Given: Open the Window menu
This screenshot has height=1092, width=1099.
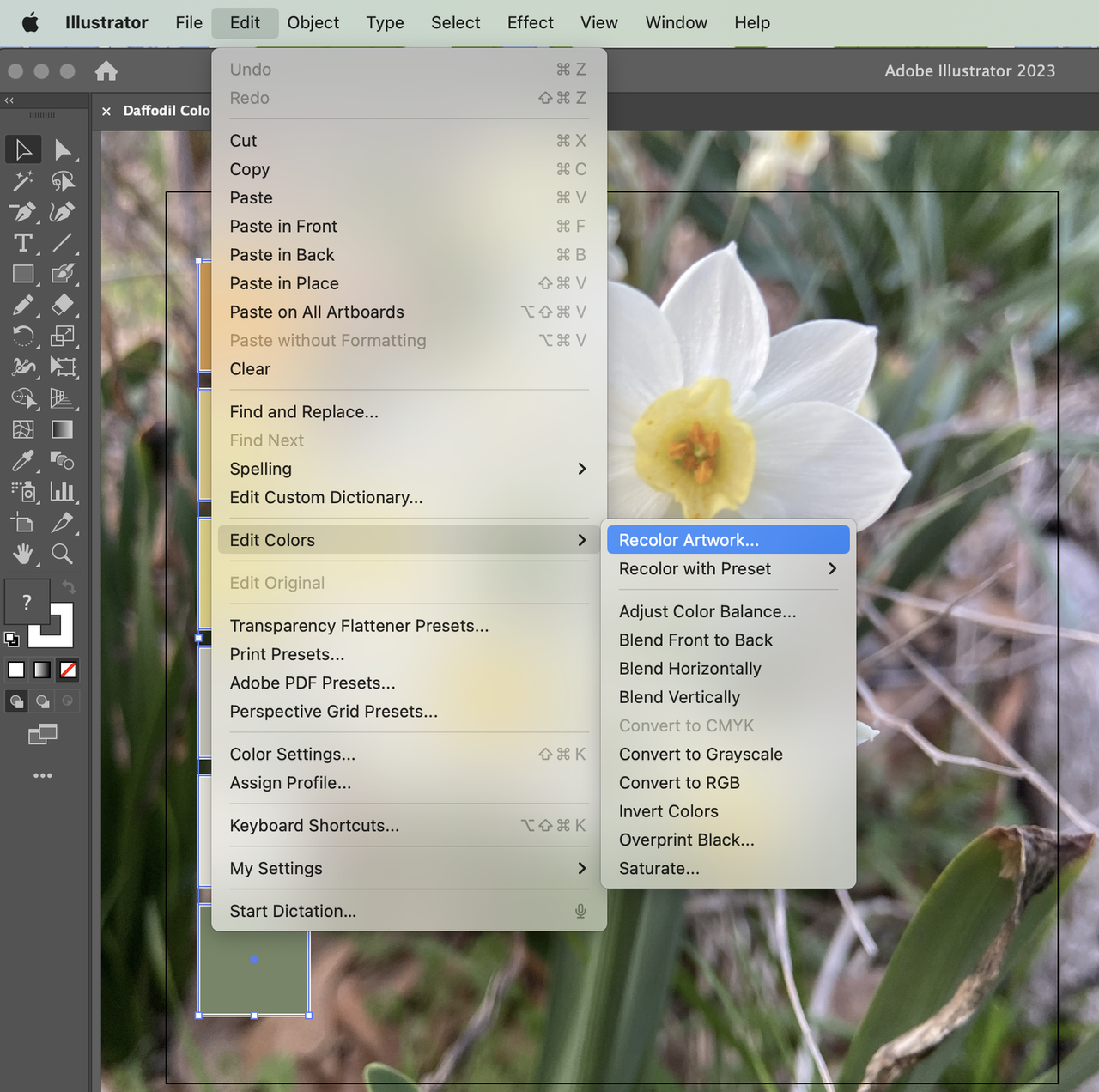Looking at the screenshot, I should pos(676,22).
